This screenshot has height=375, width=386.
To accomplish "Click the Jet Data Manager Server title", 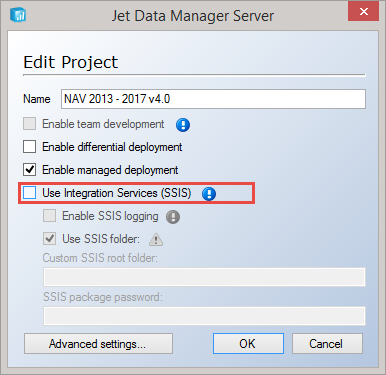I will 193,16.
